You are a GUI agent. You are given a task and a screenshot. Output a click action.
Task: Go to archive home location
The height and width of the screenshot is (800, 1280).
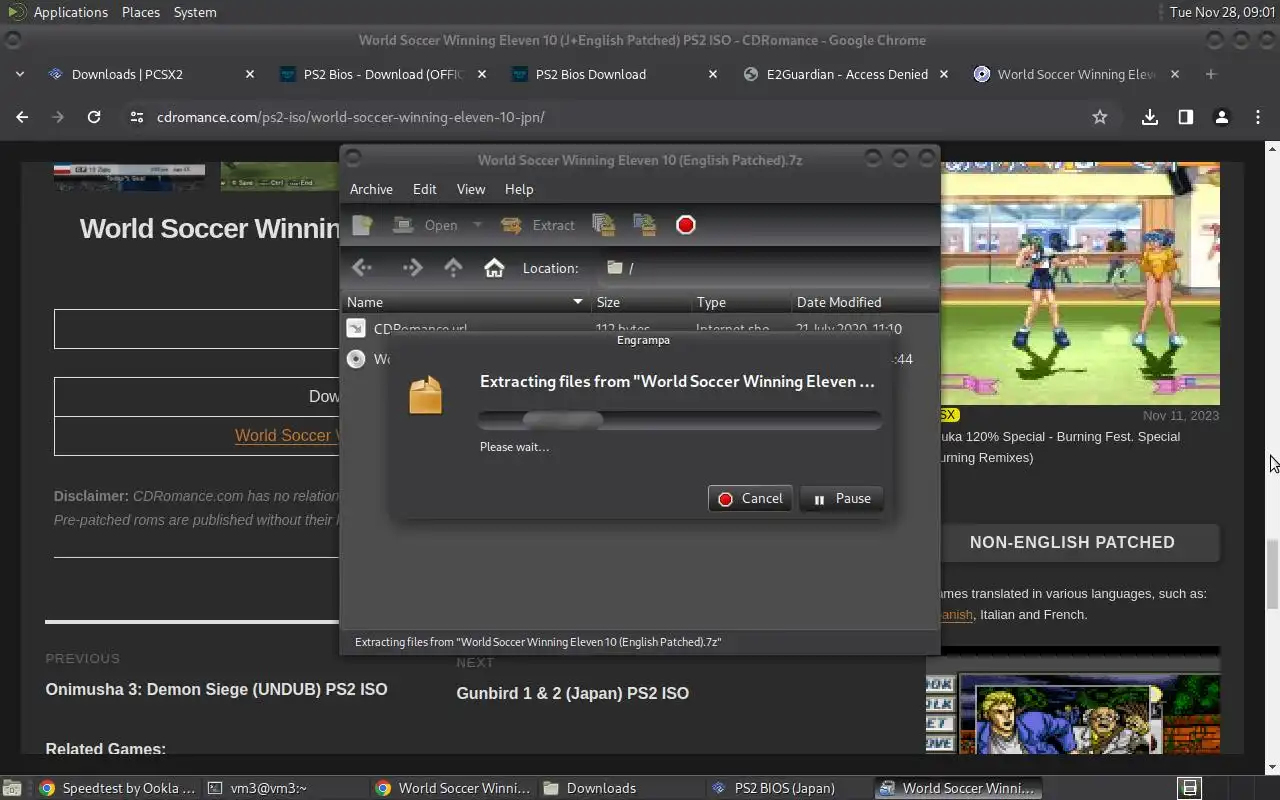493,268
